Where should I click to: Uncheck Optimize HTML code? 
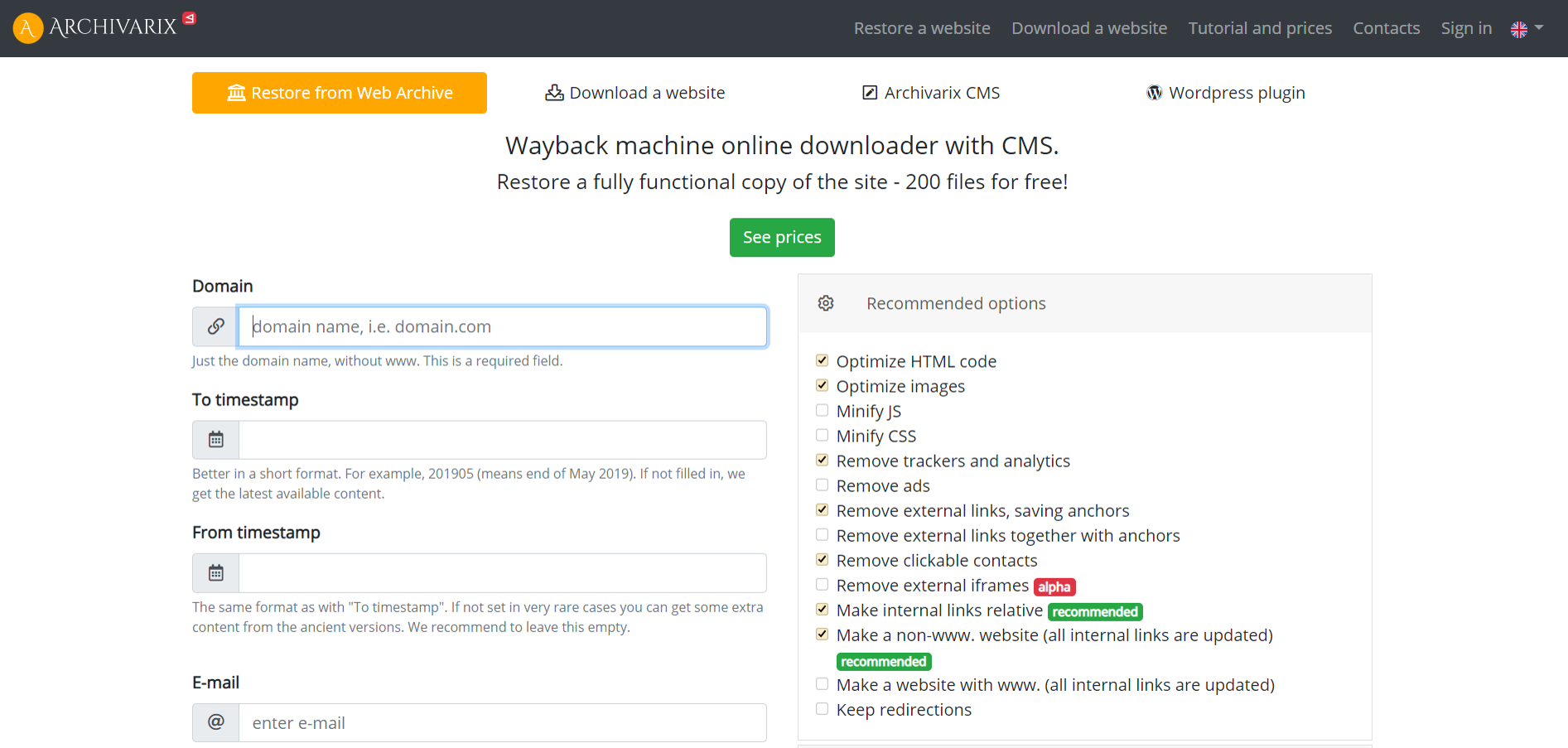[822, 360]
